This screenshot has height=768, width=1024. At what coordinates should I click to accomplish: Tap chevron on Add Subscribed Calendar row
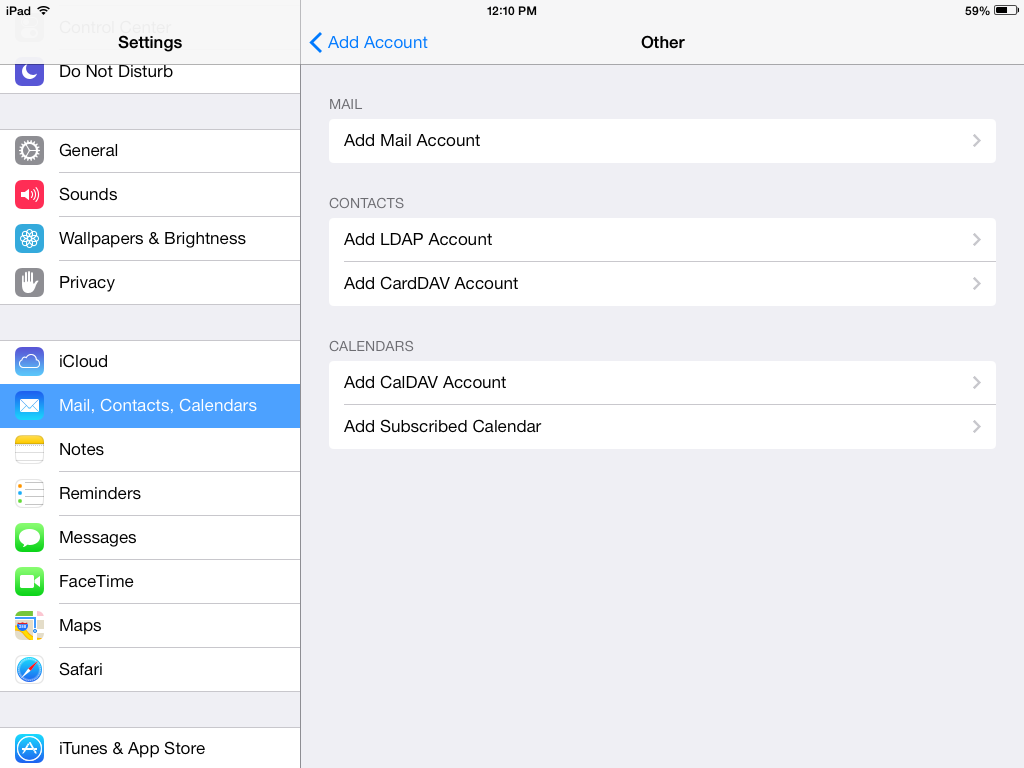pyautogui.click(x=976, y=426)
